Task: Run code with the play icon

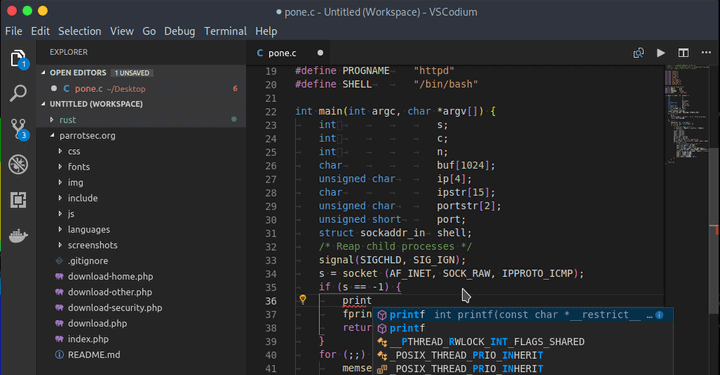Action: pos(661,53)
